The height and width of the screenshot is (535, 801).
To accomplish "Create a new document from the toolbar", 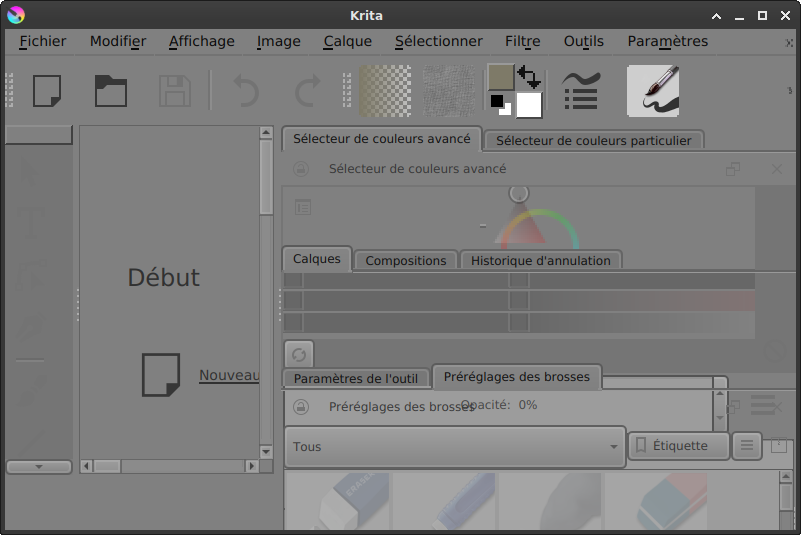I will [x=47, y=91].
